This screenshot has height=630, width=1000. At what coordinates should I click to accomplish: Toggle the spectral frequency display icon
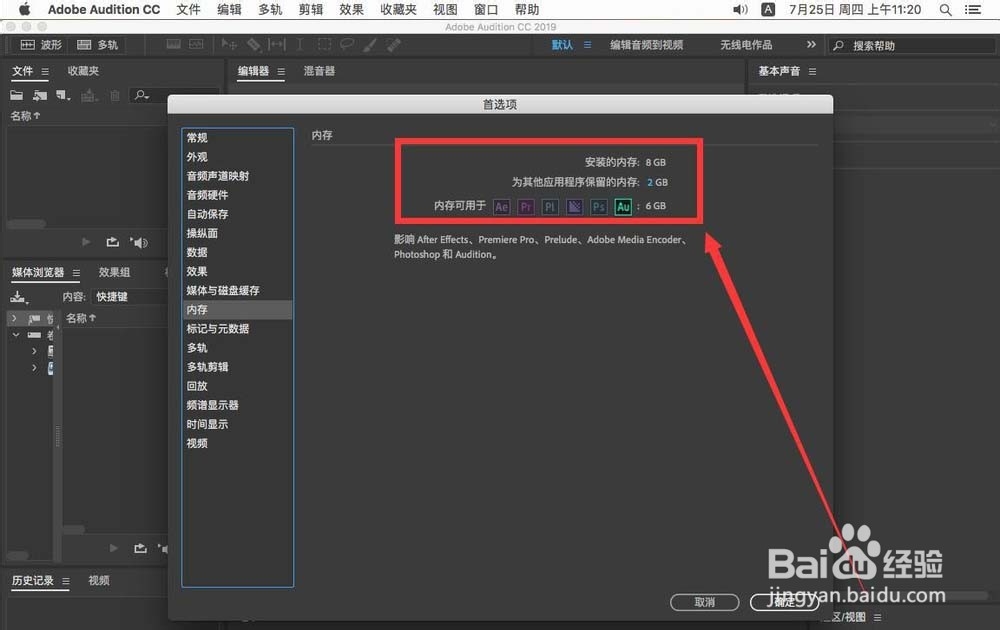[x=173, y=44]
